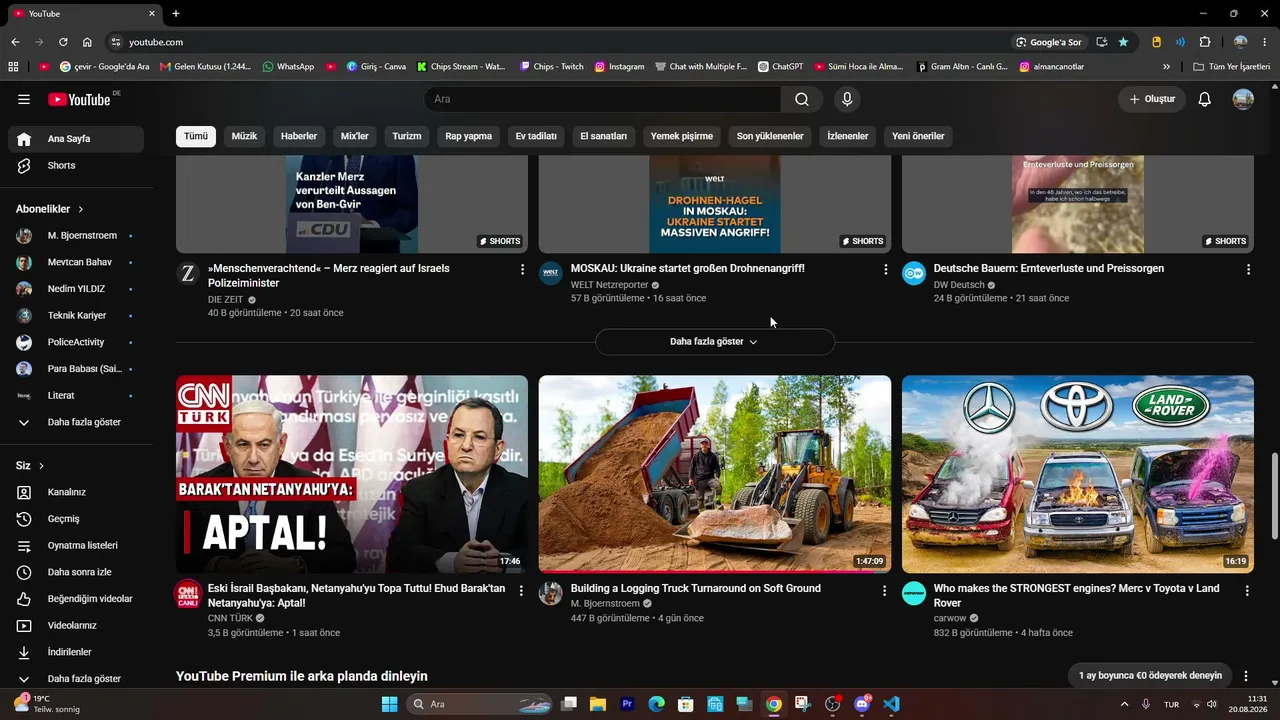Open the notifications bell
1280x720 pixels.
[1205, 99]
